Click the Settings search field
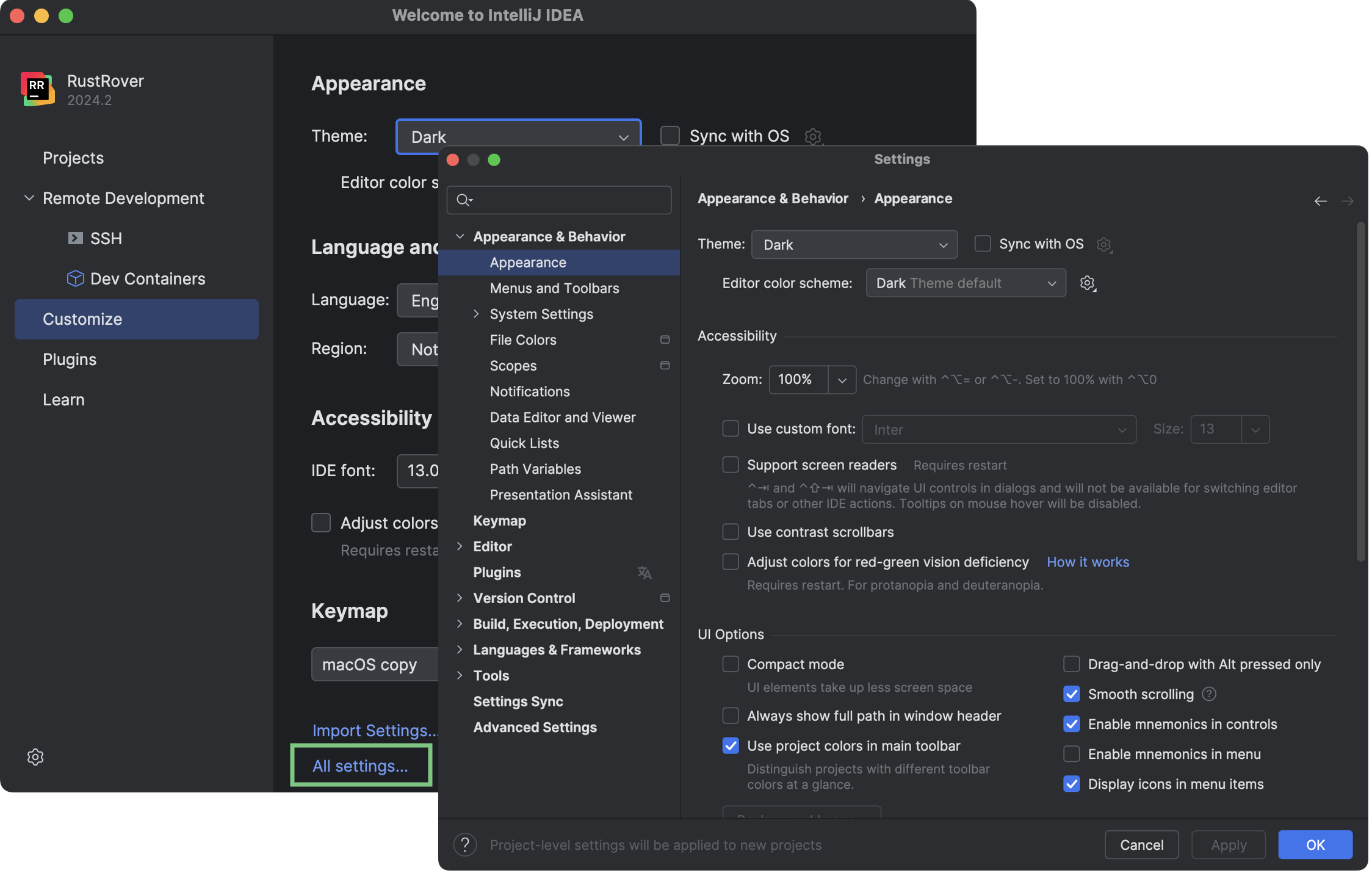The width and height of the screenshot is (1372, 873). (568, 200)
